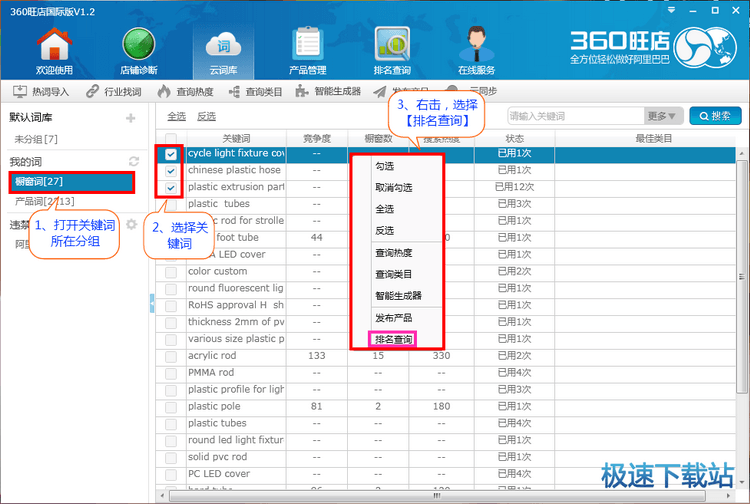The width and height of the screenshot is (750, 504).
Task: Sort by the 状态 column header
Action: click(515, 139)
